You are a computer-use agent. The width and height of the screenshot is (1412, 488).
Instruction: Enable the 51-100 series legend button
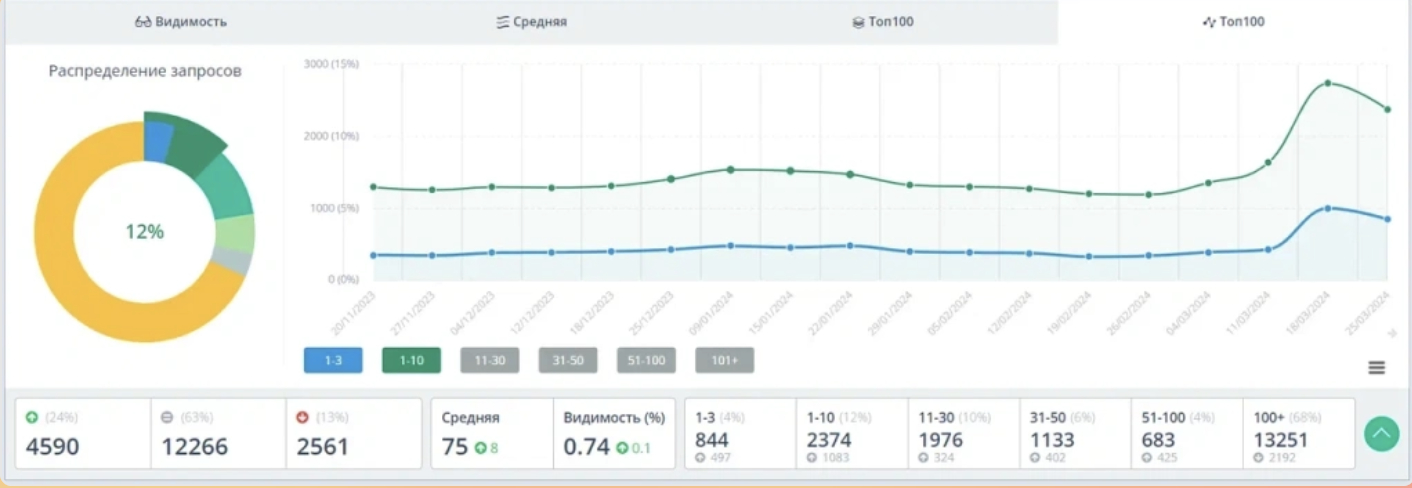coord(646,360)
